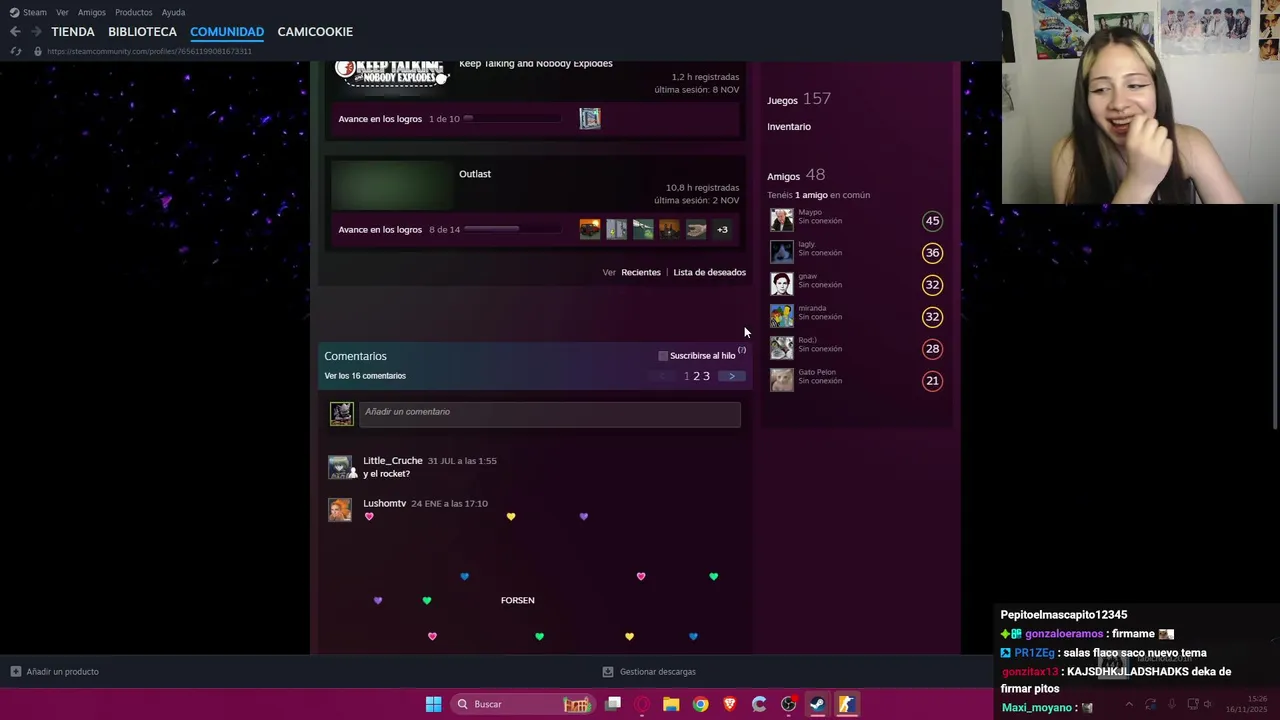Open OBS Studio from the taskbar
1280x720 pixels.
click(788, 704)
